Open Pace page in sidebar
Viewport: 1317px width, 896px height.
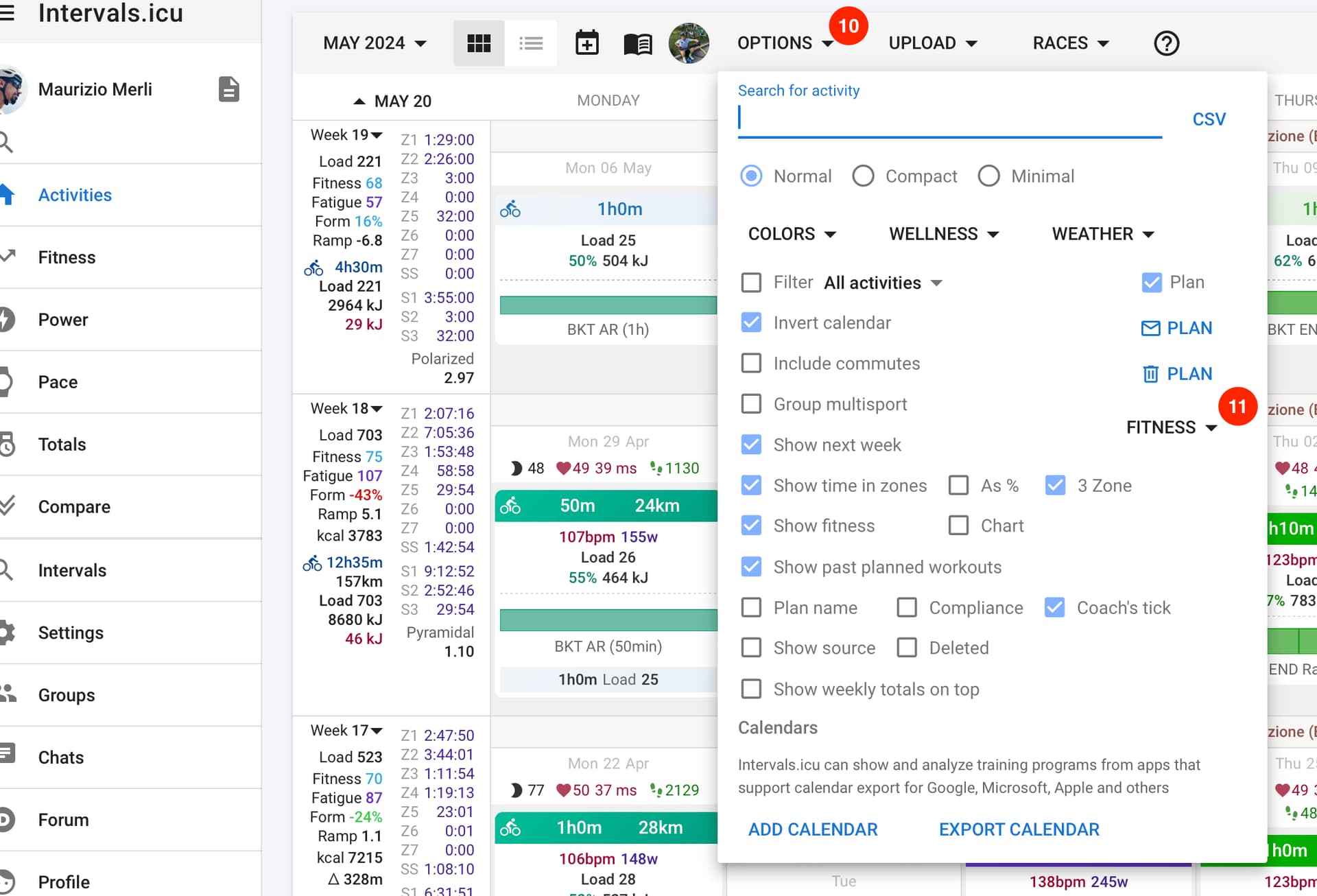pos(58,382)
